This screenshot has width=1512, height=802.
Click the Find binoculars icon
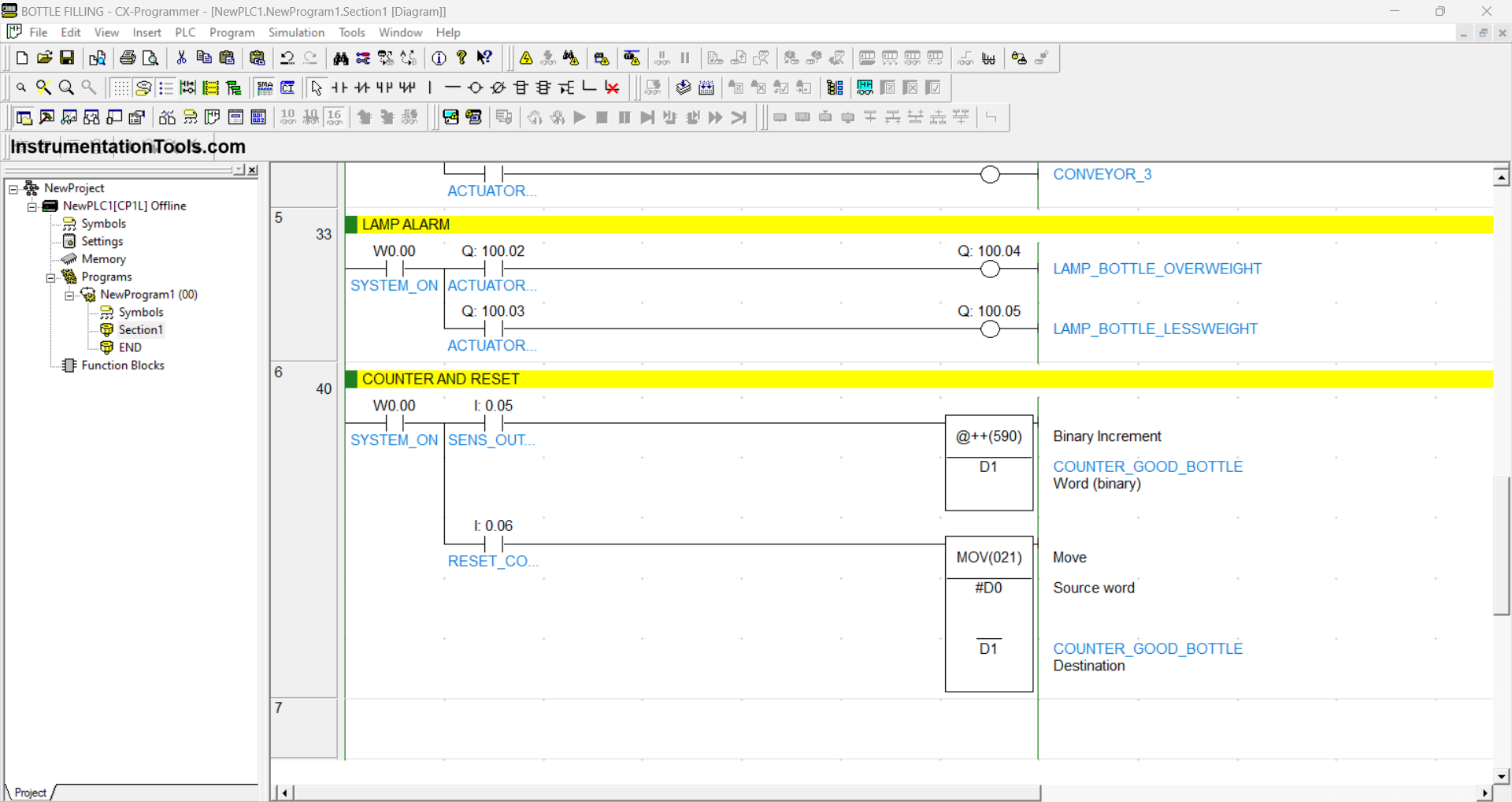pos(340,58)
